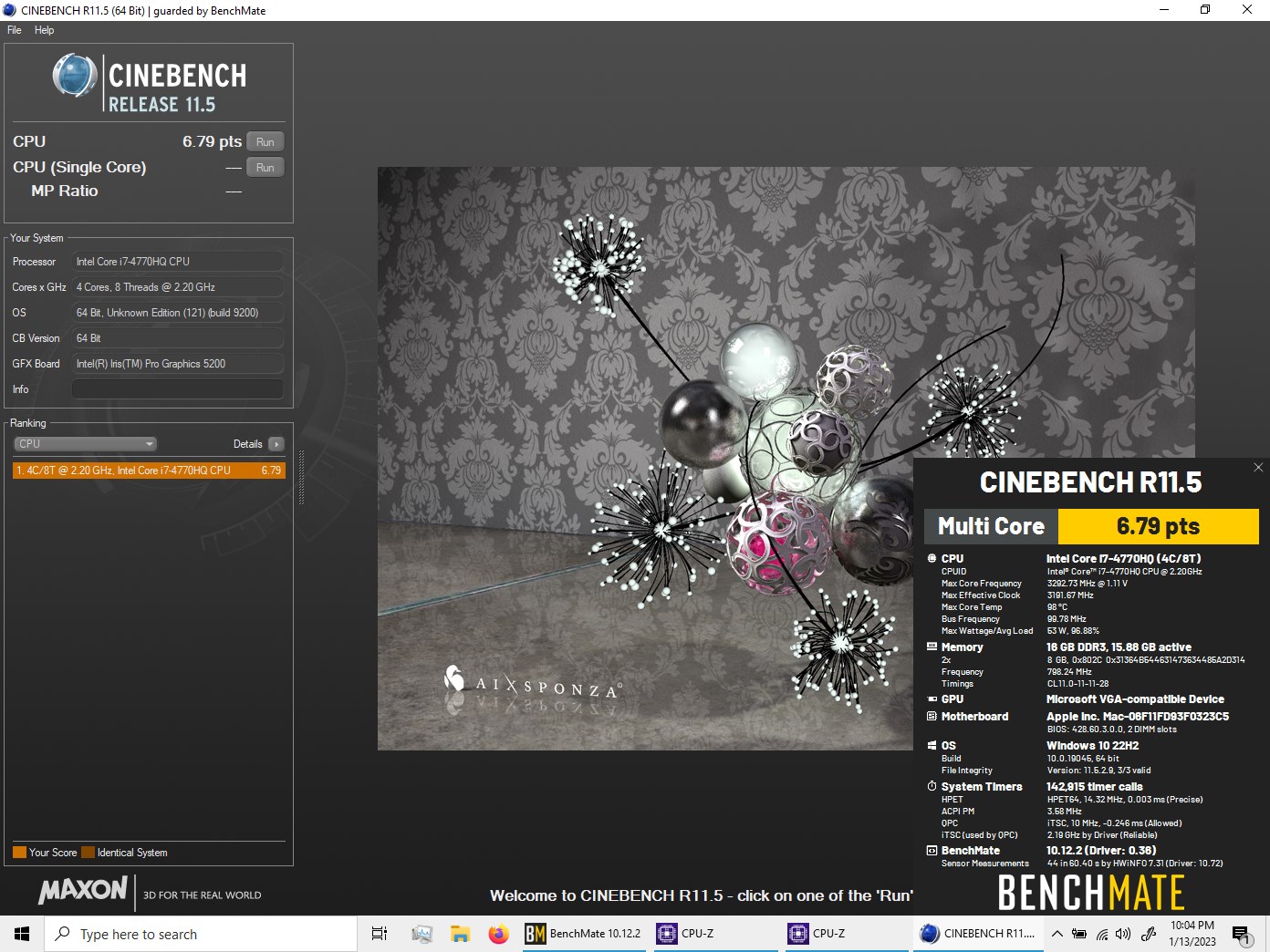
Task: Click the OS value 64 Bit Unknown Edition
Action: pos(178,313)
